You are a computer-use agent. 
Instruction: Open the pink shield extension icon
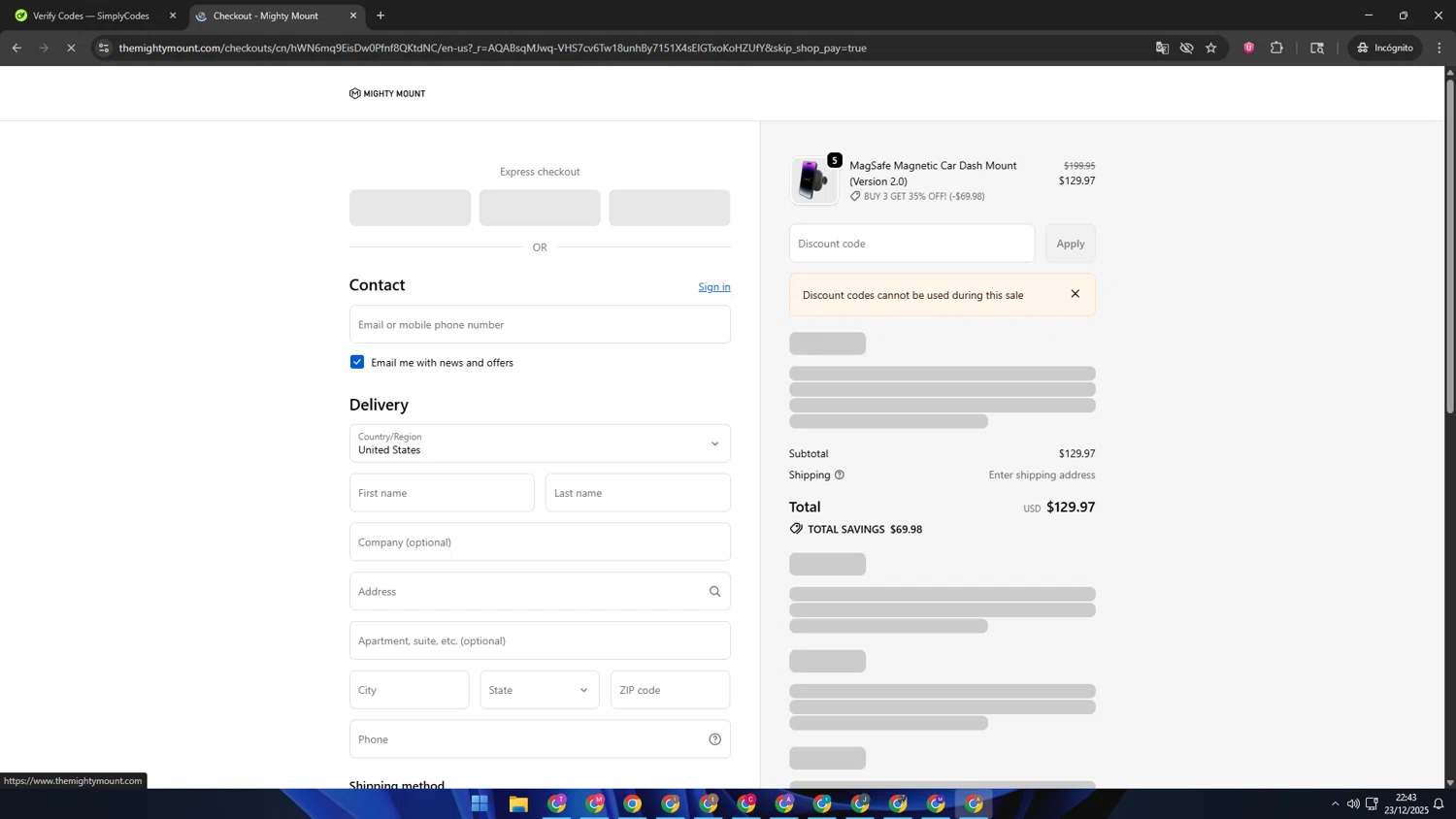click(1249, 48)
